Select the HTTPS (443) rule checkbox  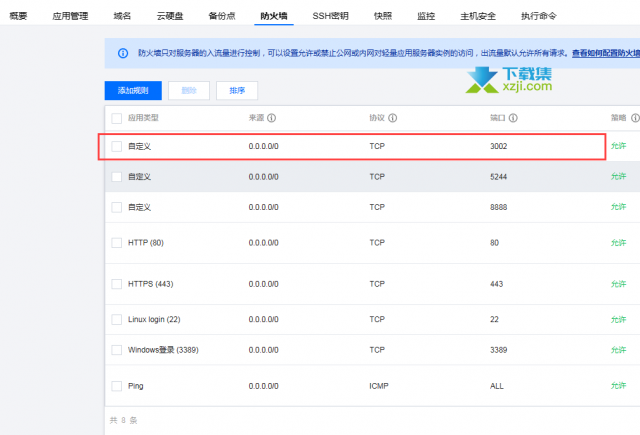pos(117,284)
